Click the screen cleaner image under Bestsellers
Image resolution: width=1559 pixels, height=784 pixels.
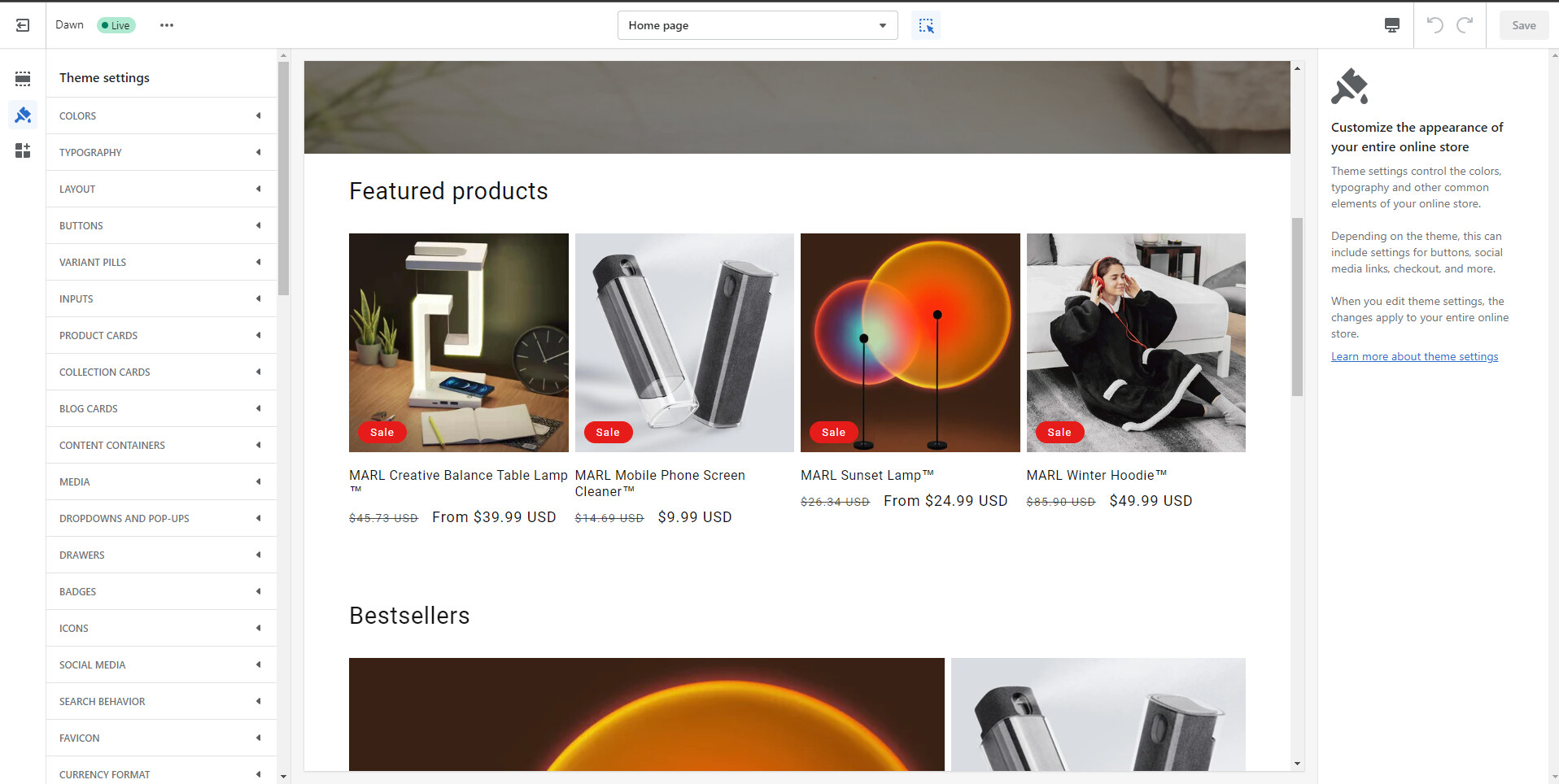(x=1098, y=714)
